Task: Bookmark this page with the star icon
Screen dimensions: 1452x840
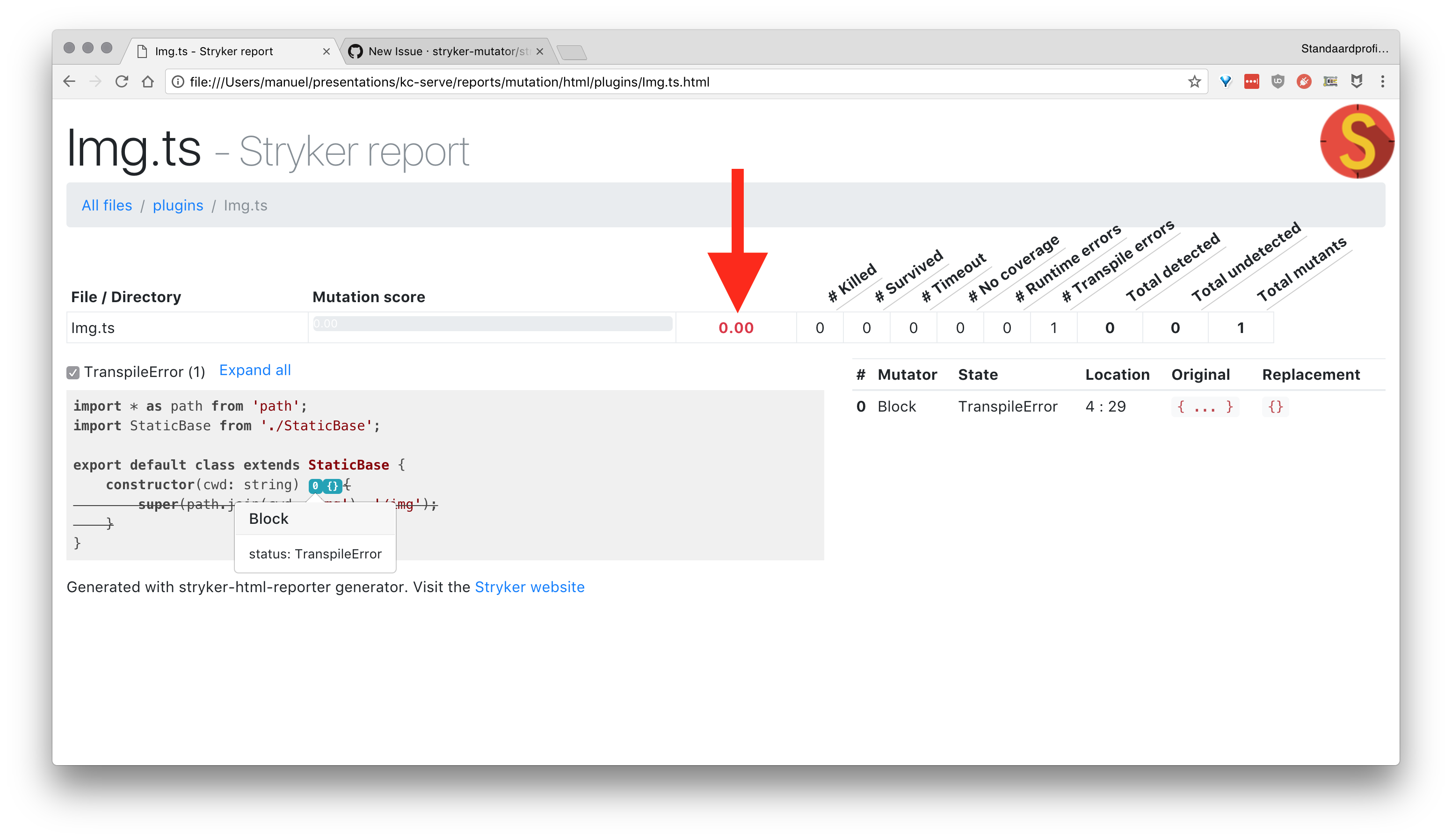Action: tap(1194, 82)
